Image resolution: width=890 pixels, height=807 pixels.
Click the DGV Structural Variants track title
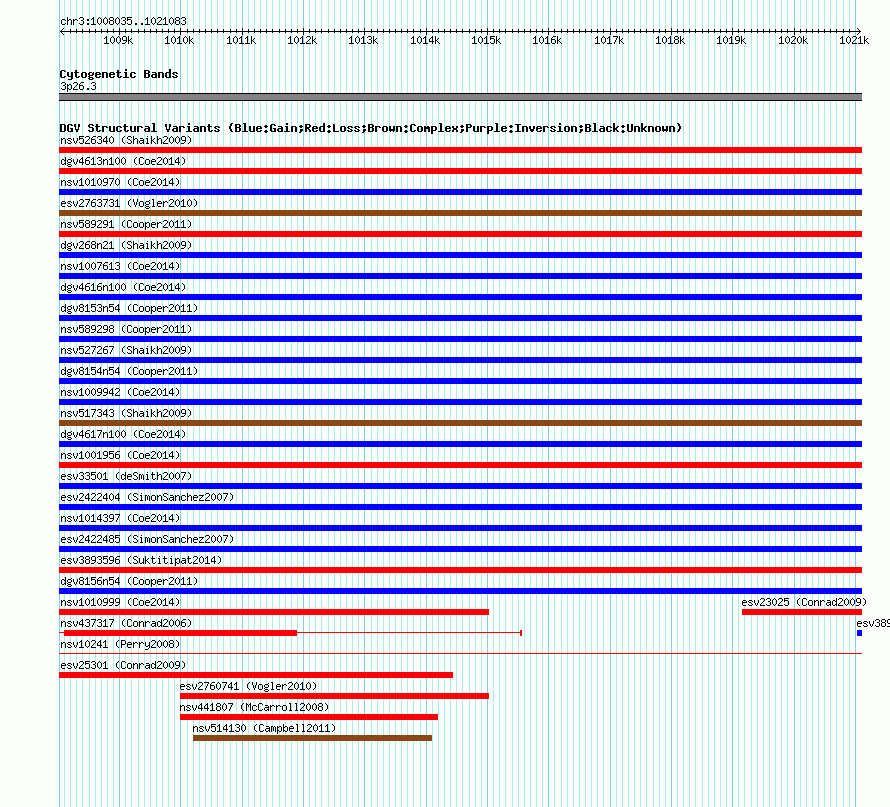(371, 128)
